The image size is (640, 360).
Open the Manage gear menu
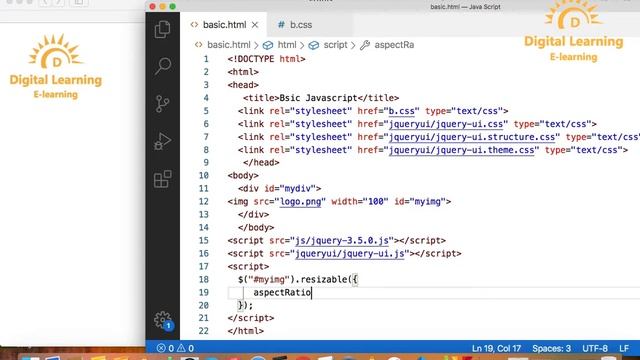163,320
